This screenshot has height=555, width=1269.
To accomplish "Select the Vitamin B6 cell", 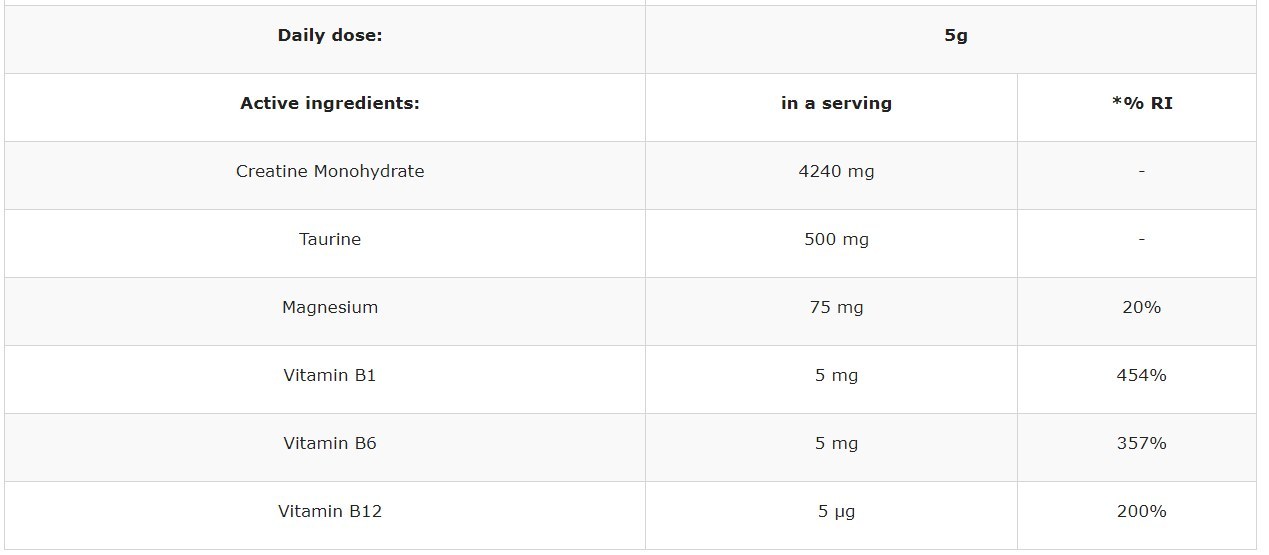I will (330, 443).
